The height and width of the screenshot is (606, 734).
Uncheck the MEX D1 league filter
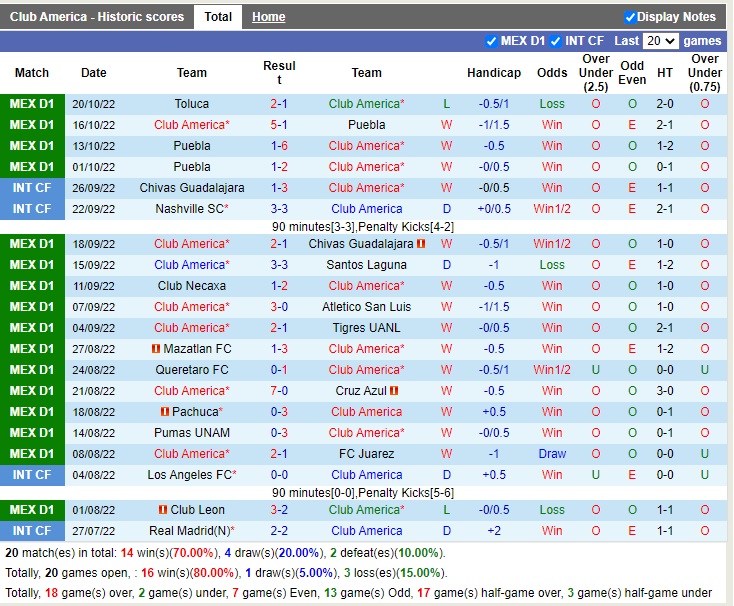(x=491, y=41)
